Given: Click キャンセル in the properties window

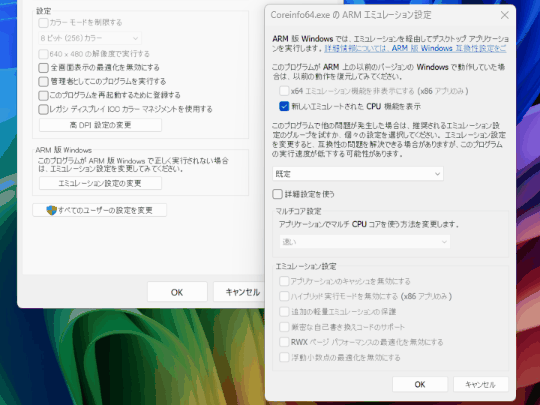Looking at the screenshot, I should point(238,292).
